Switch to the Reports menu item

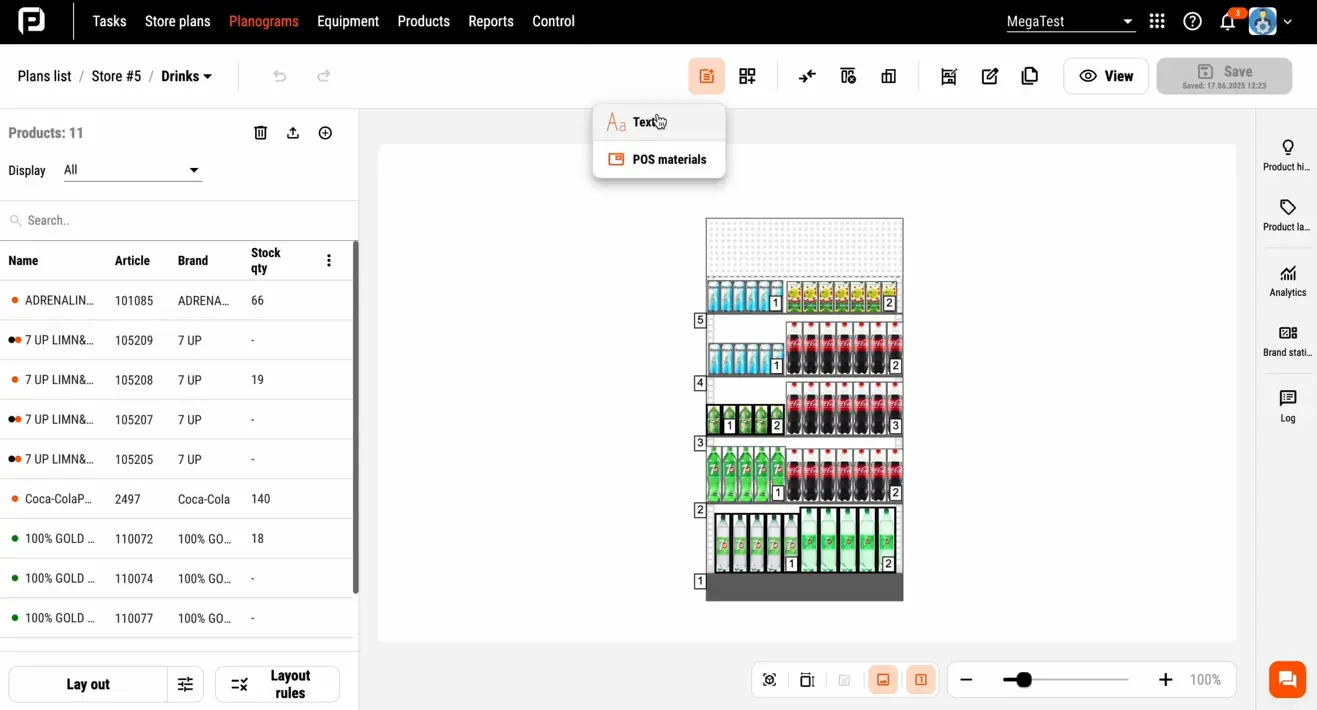(x=491, y=20)
